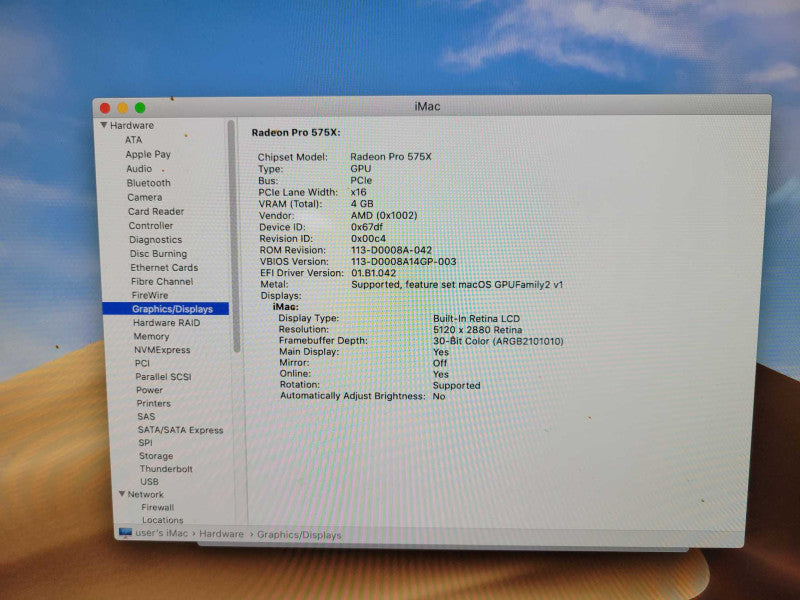The height and width of the screenshot is (600, 800).
Task: Select the Chipset Model value text
Action: [x=391, y=157]
